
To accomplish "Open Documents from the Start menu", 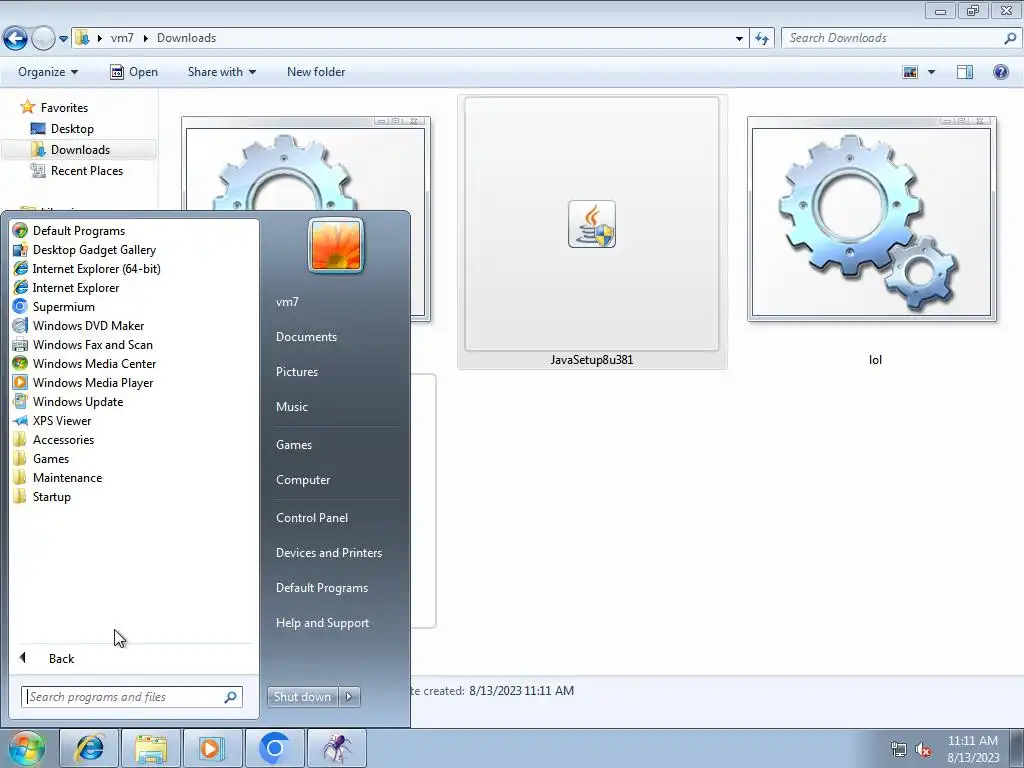I will 306,337.
